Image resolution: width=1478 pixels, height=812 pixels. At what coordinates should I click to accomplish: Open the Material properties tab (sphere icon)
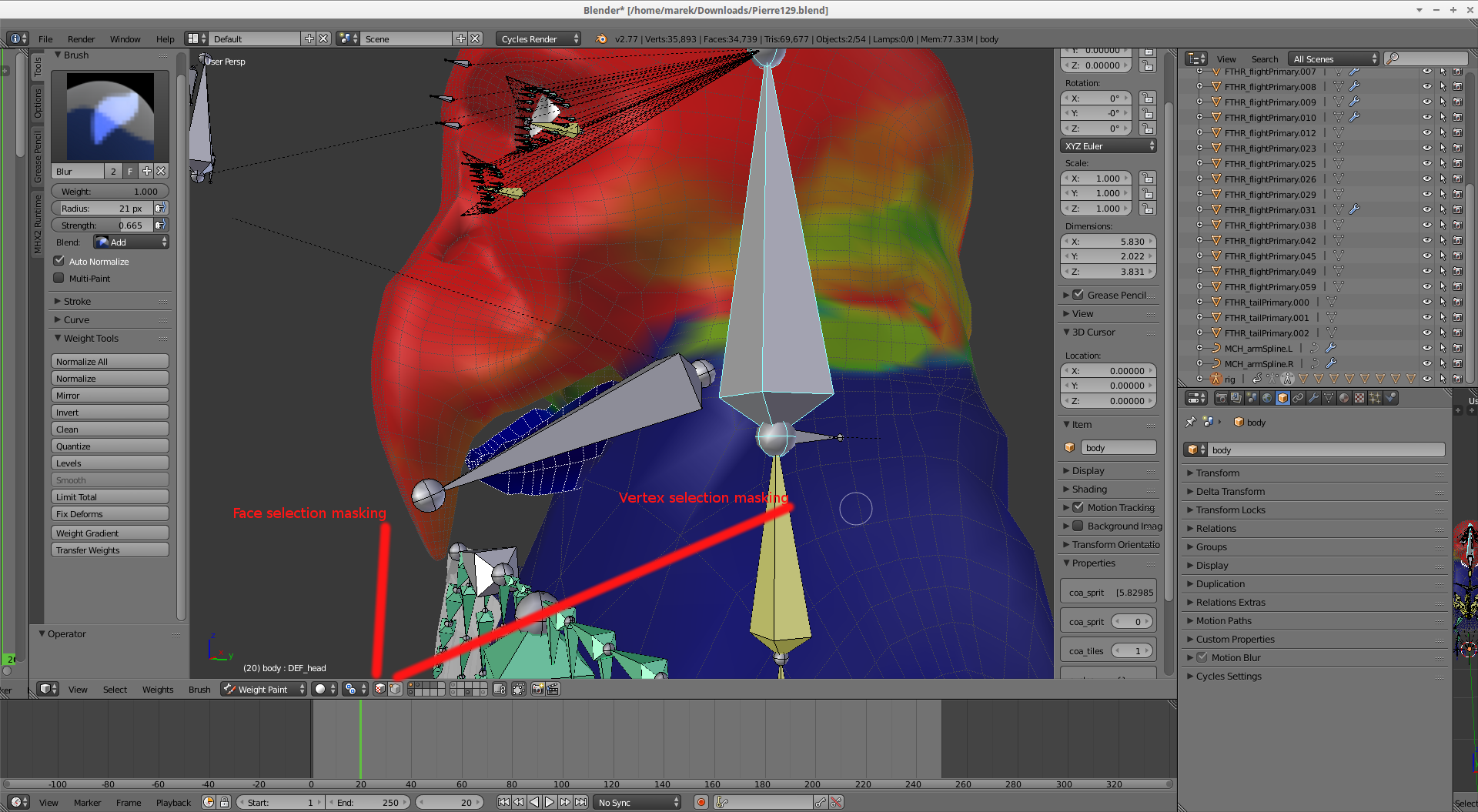1344,398
